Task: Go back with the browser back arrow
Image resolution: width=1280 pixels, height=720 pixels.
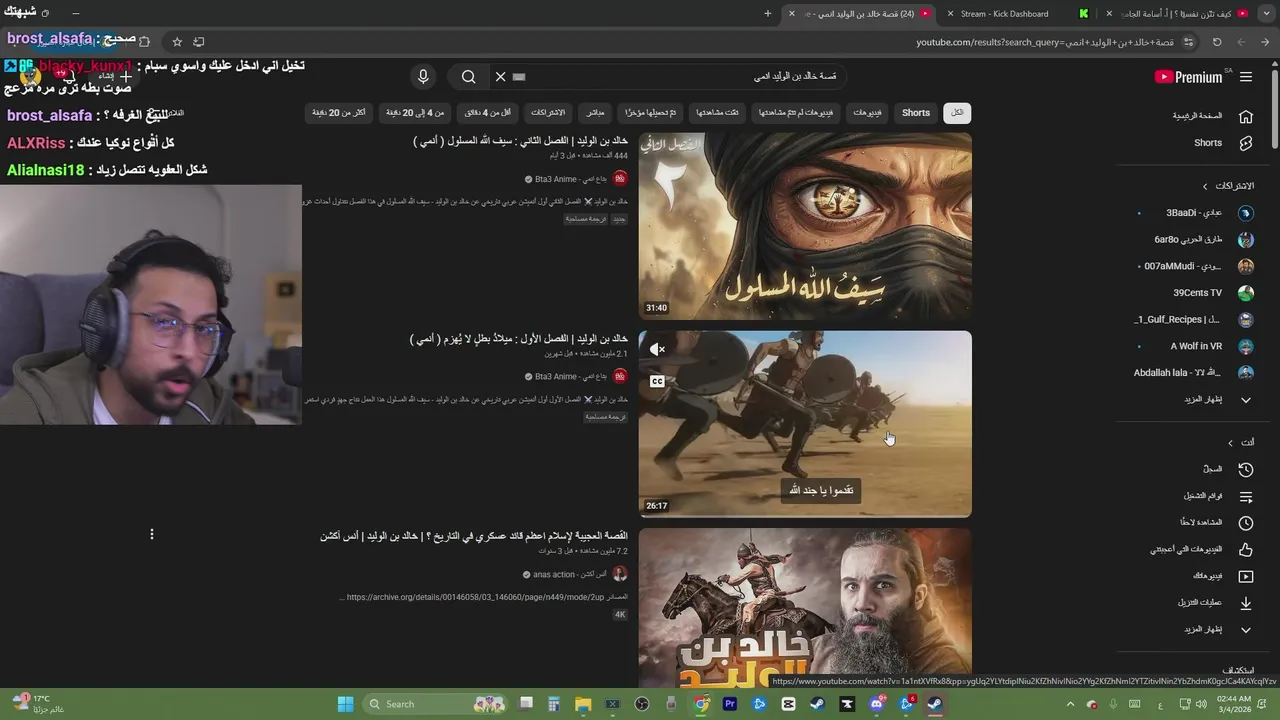Action: [x=1265, y=42]
